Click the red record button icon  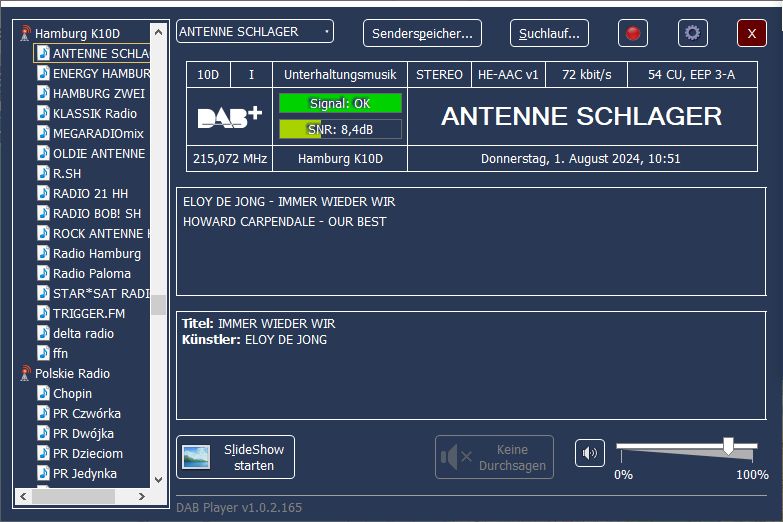(633, 33)
